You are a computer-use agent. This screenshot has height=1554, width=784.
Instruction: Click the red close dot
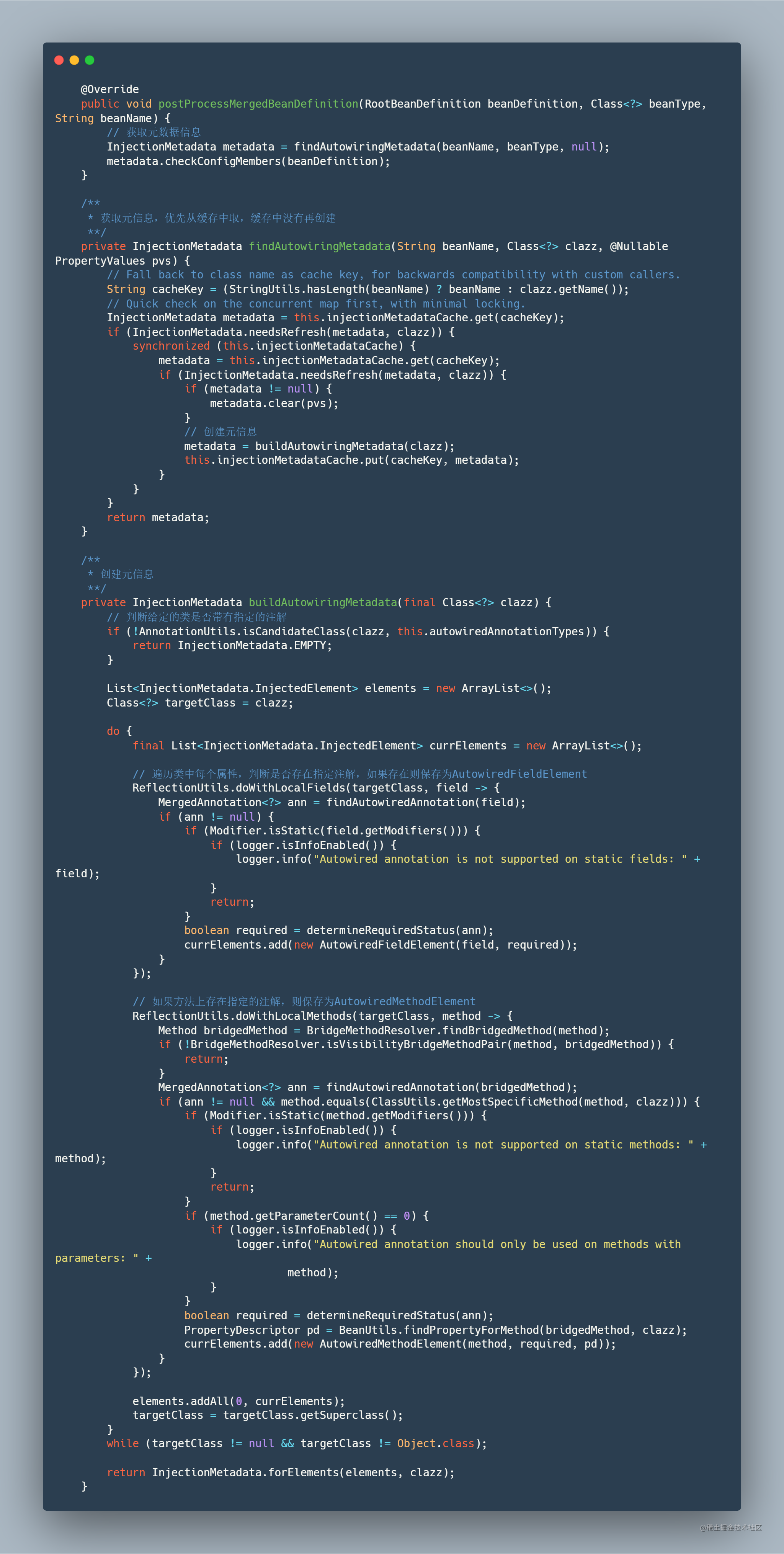click(x=59, y=60)
